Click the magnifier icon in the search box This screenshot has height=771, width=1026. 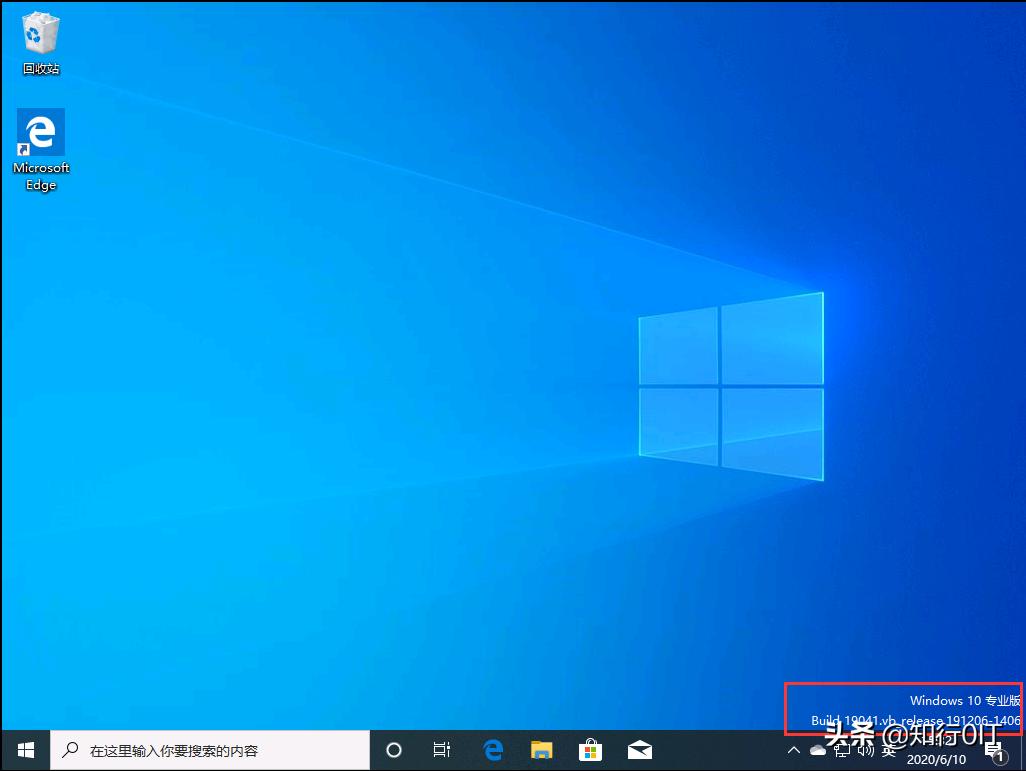tap(69, 750)
